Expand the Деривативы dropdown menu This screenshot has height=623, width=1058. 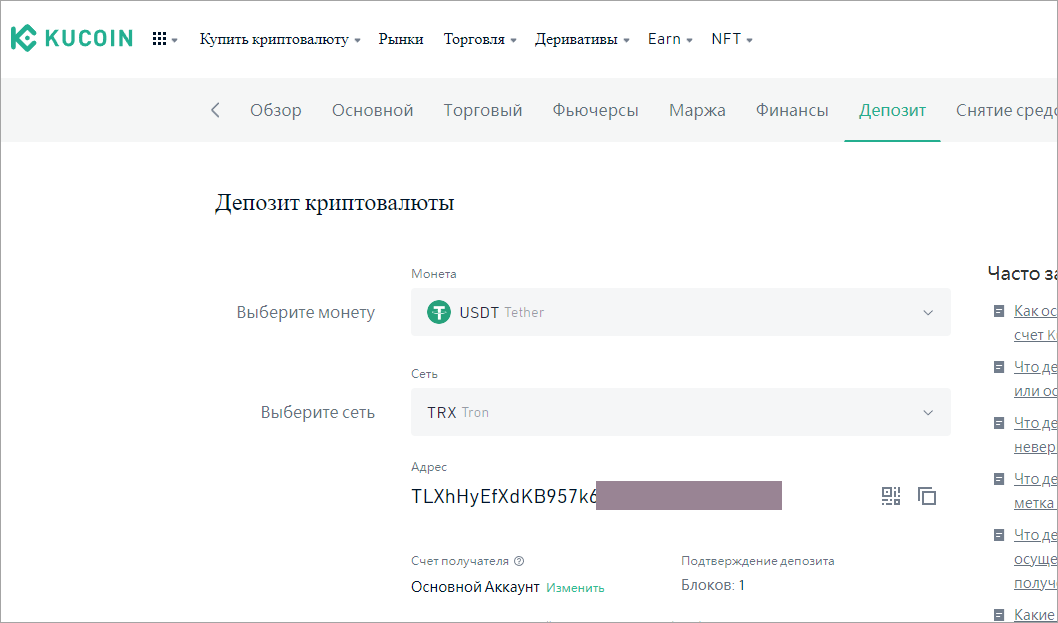tap(582, 39)
